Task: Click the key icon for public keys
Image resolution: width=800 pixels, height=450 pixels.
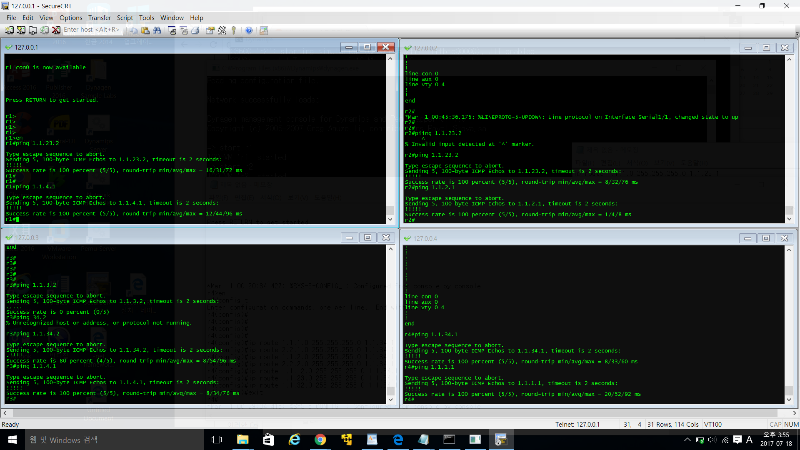Action: click(x=234, y=31)
